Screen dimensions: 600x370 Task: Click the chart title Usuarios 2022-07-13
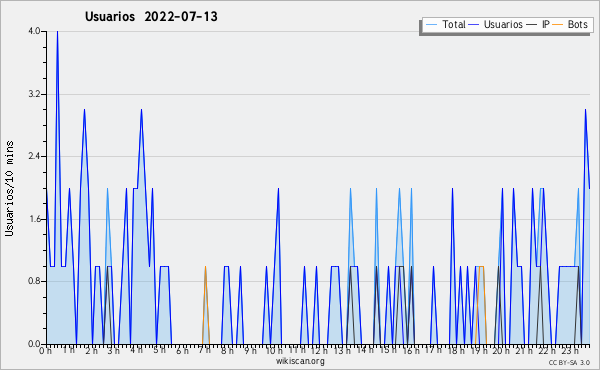pos(151,17)
